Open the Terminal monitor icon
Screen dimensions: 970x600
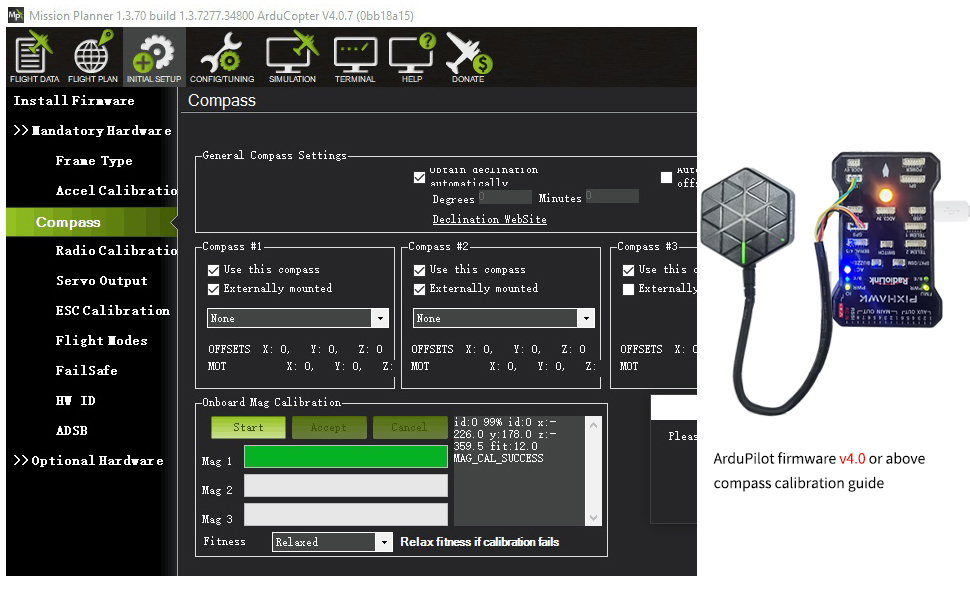tap(355, 57)
